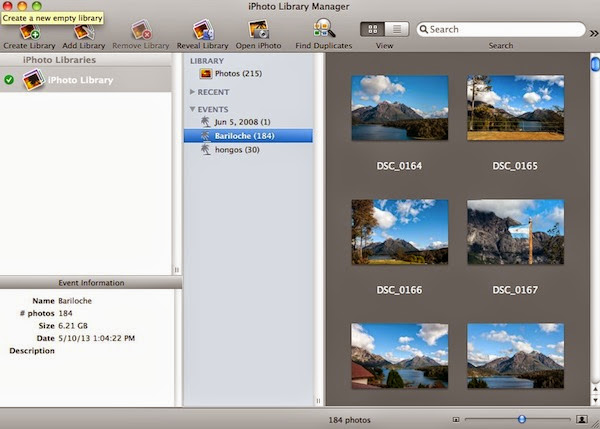
Task: Click the green zoom window button
Action: coord(37,6)
